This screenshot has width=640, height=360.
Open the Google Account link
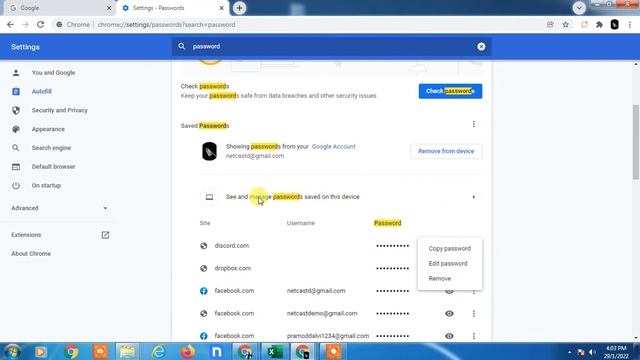(x=333, y=147)
